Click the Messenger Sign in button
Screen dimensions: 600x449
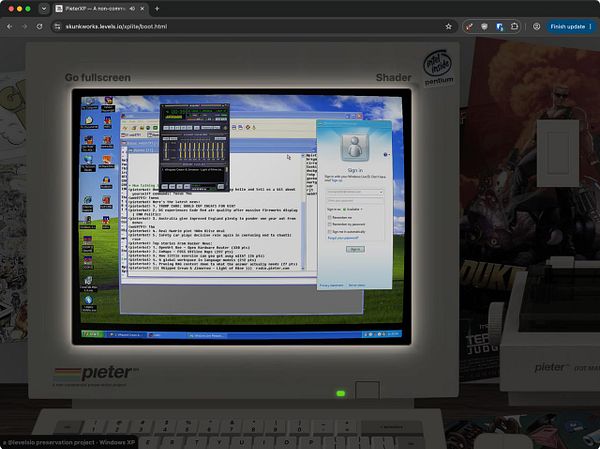355,249
